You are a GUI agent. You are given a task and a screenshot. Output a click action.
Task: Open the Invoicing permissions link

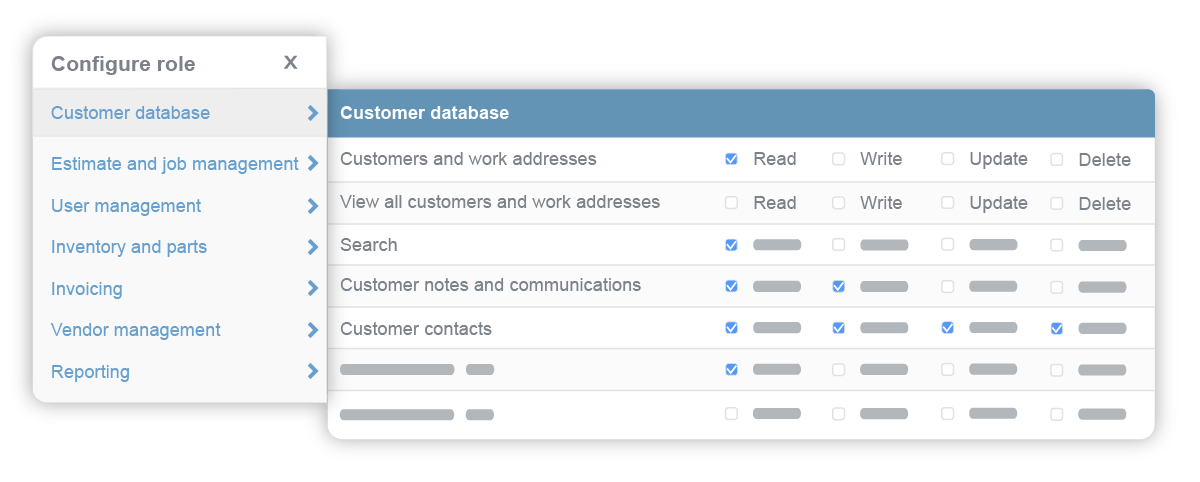pyautogui.click(x=87, y=289)
